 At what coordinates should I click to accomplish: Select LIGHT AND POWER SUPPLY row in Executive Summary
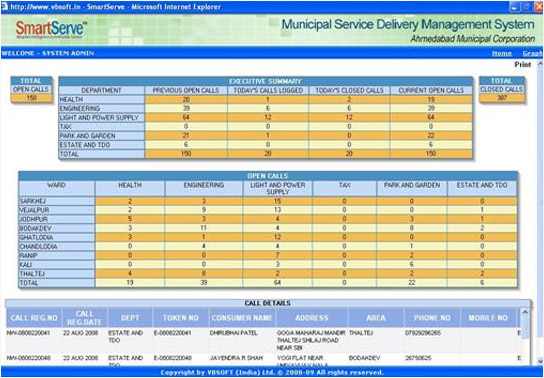coord(265,118)
